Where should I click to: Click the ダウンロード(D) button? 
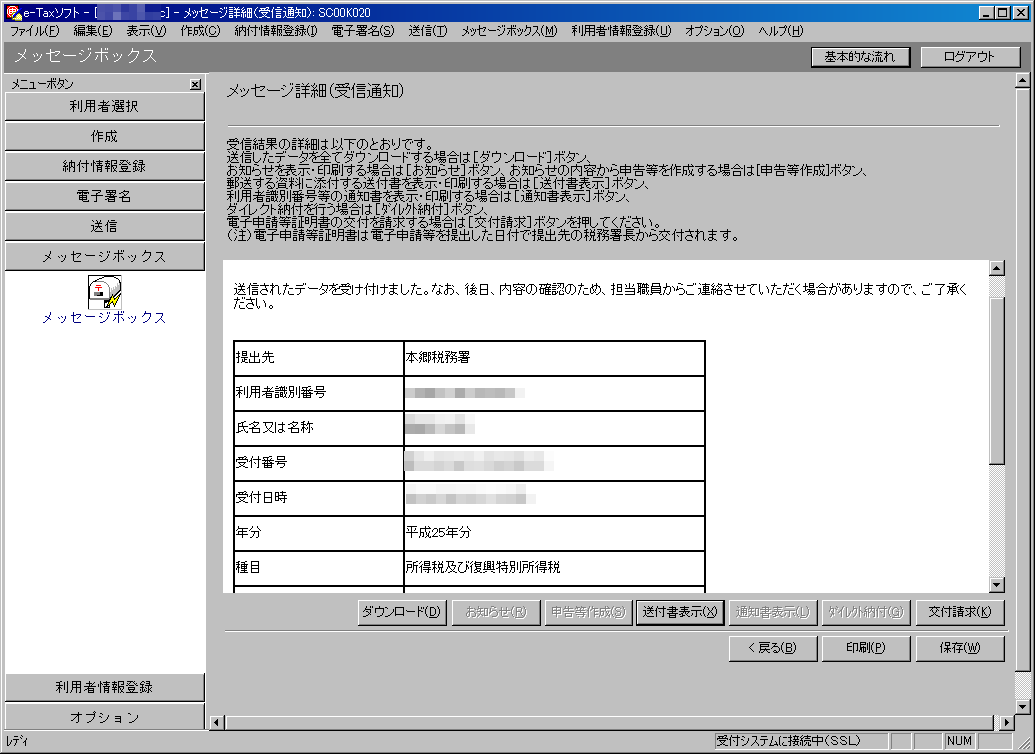(x=401, y=612)
